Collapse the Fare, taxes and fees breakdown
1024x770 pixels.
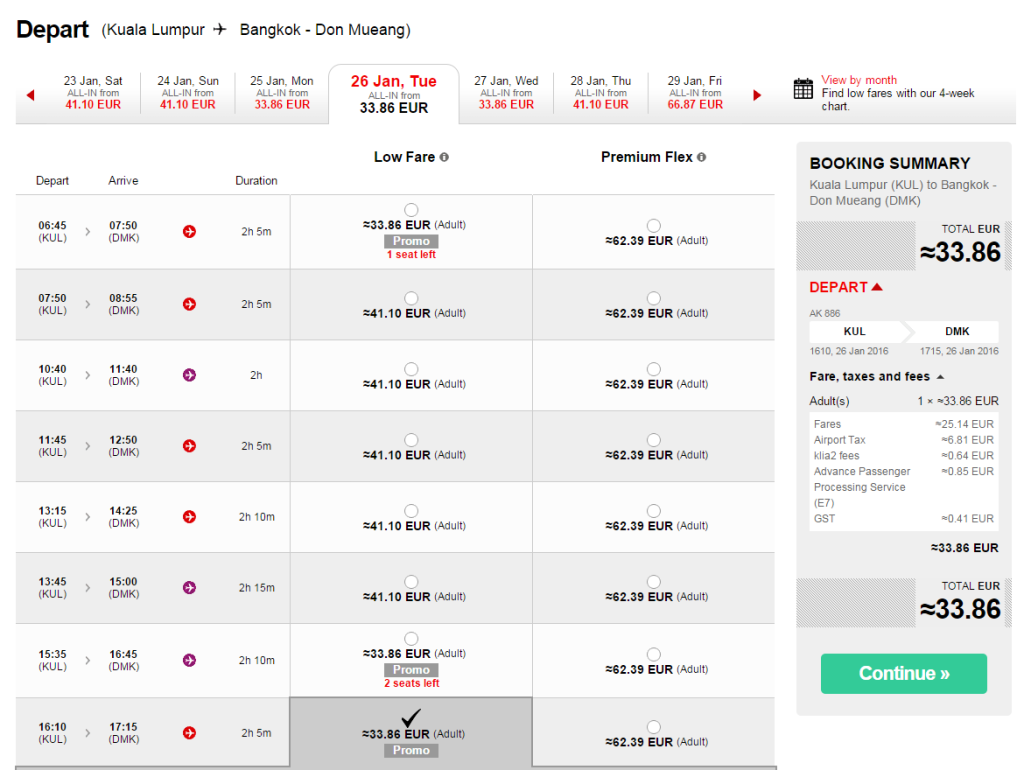tap(939, 377)
